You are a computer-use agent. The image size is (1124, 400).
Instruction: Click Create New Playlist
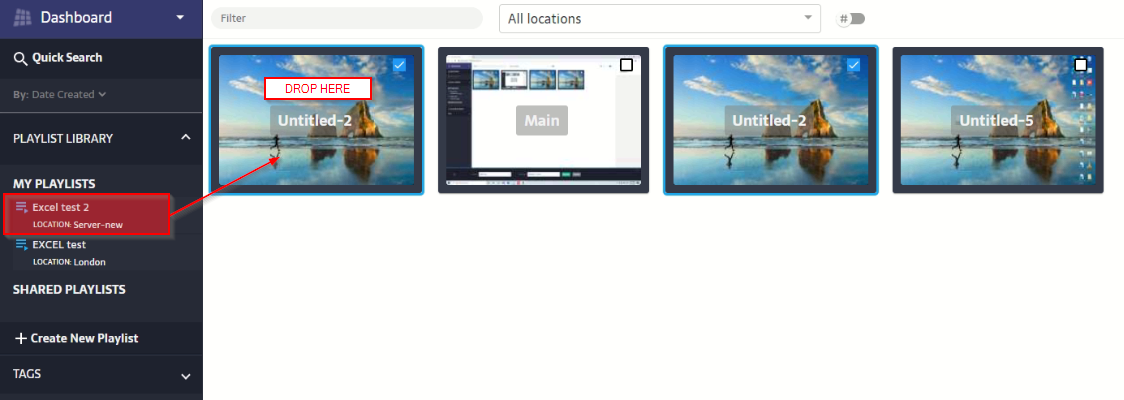coord(84,339)
